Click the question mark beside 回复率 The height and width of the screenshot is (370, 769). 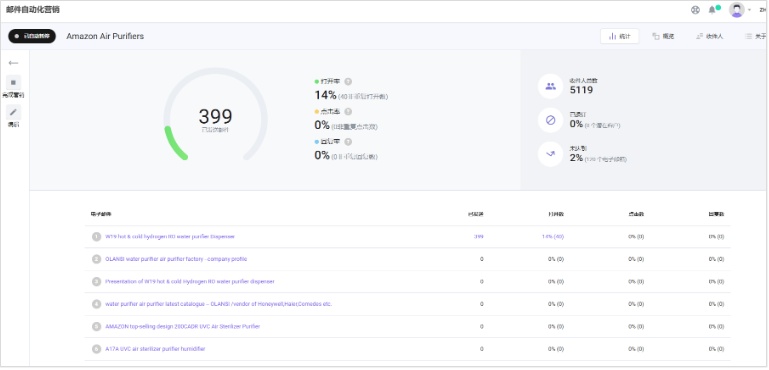(348, 142)
